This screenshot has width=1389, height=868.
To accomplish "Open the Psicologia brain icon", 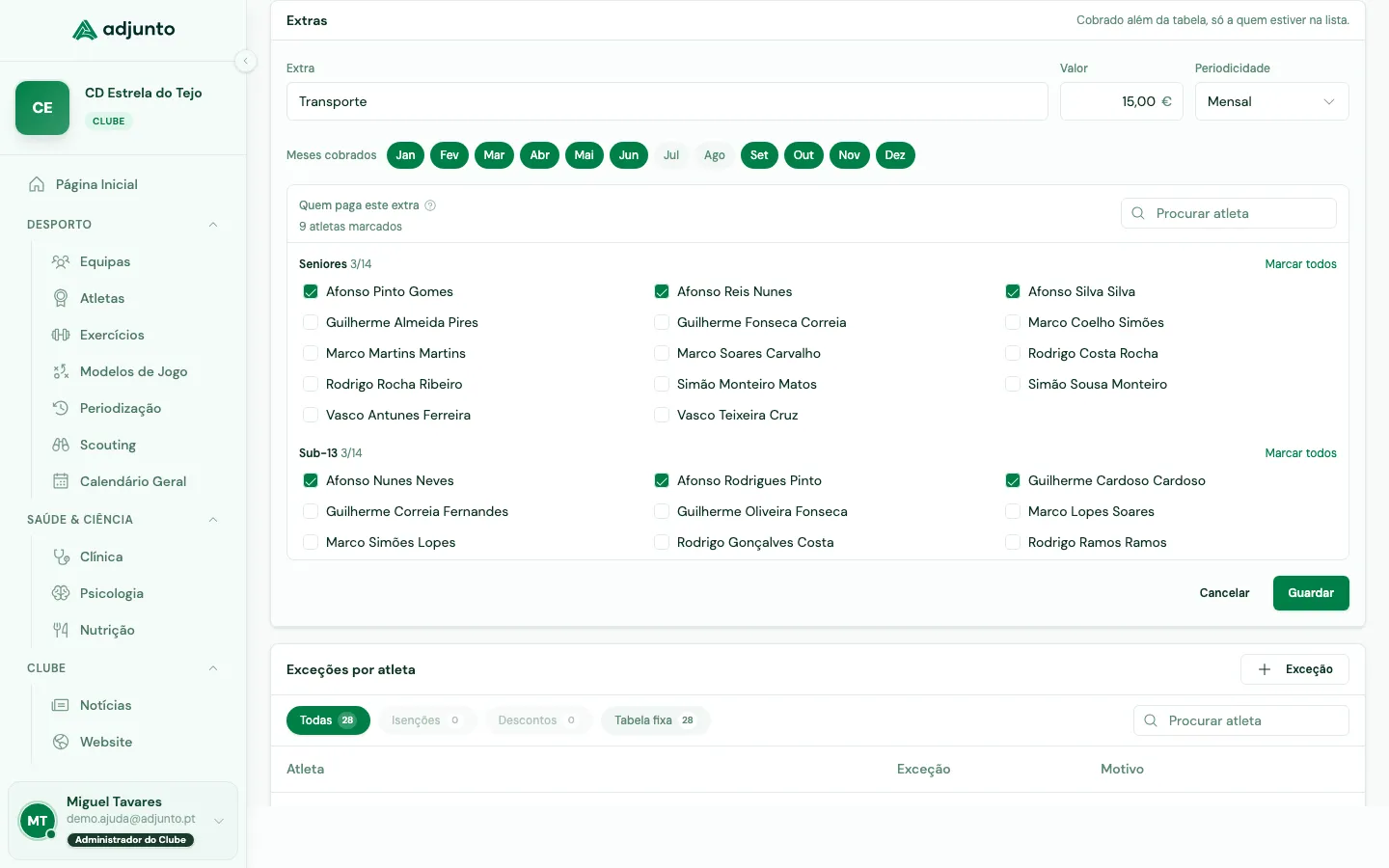I will coord(61,593).
